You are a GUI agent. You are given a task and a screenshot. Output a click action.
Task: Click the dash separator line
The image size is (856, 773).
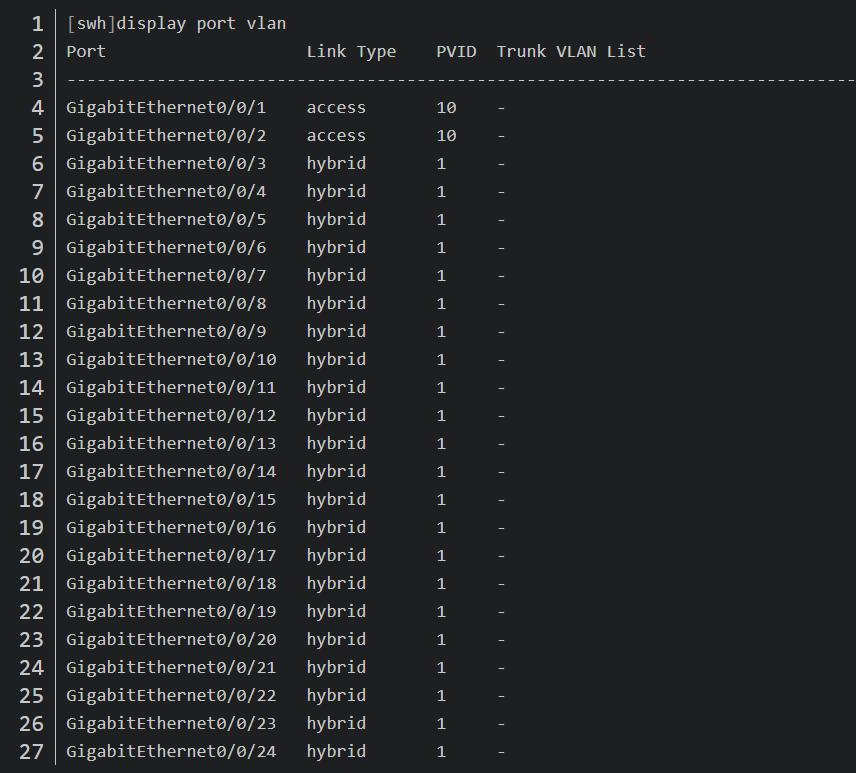[x=460, y=79]
